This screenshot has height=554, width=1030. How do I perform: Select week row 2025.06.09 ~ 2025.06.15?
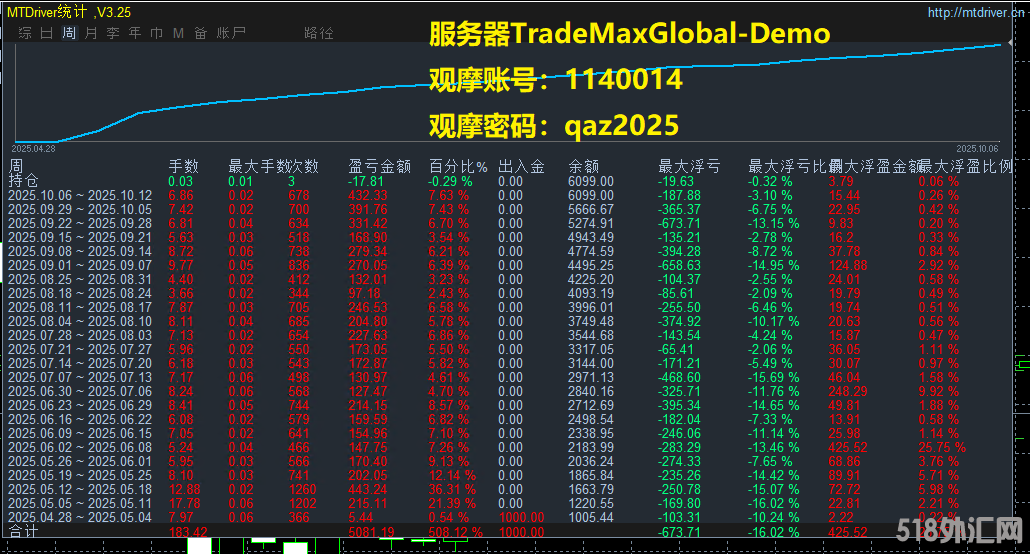point(80,434)
